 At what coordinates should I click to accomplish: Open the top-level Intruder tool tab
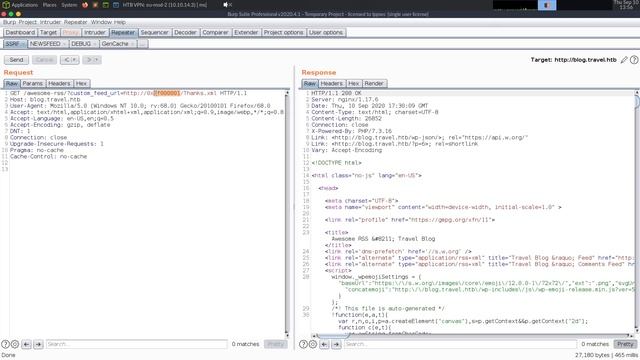pyautogui.click(x=95, y=32)
